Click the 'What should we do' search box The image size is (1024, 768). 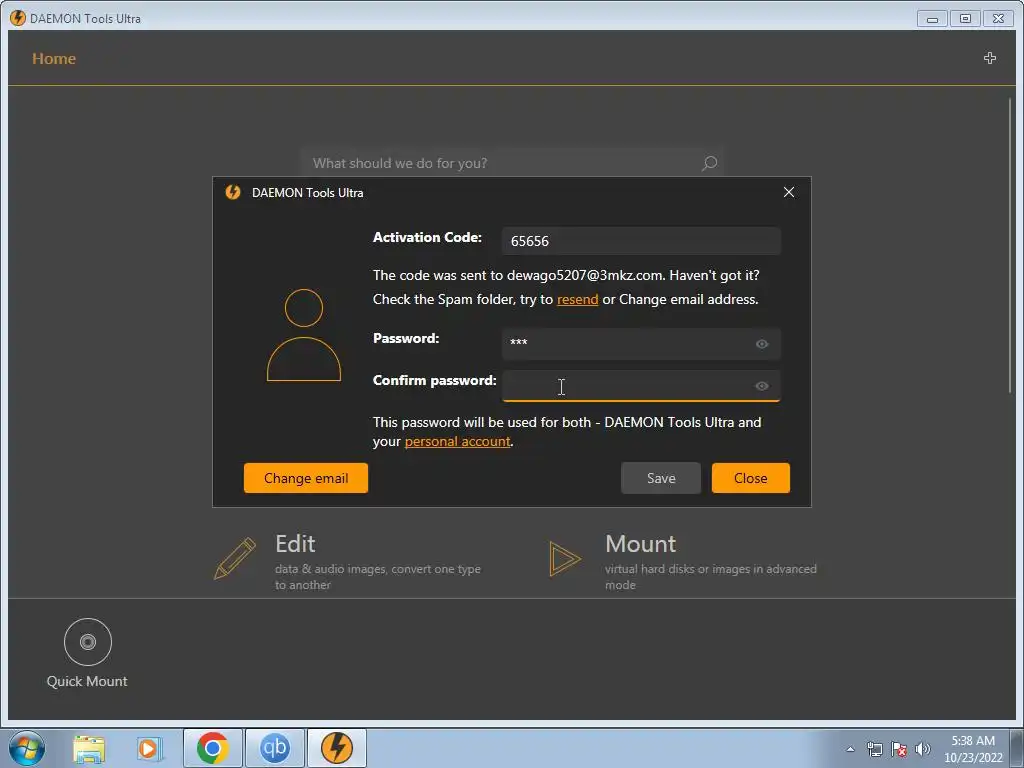coord(512,163)
